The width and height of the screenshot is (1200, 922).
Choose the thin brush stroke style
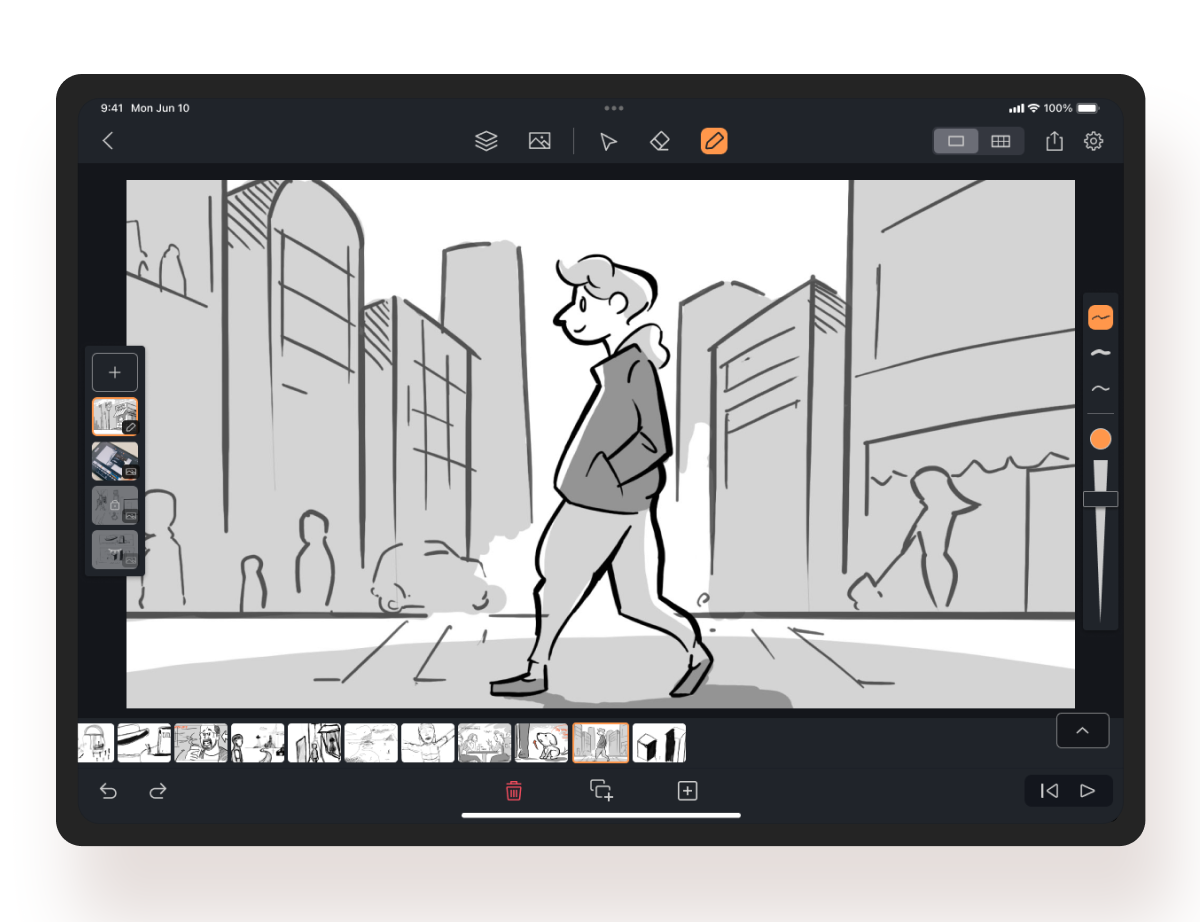tap(1101, 388)
